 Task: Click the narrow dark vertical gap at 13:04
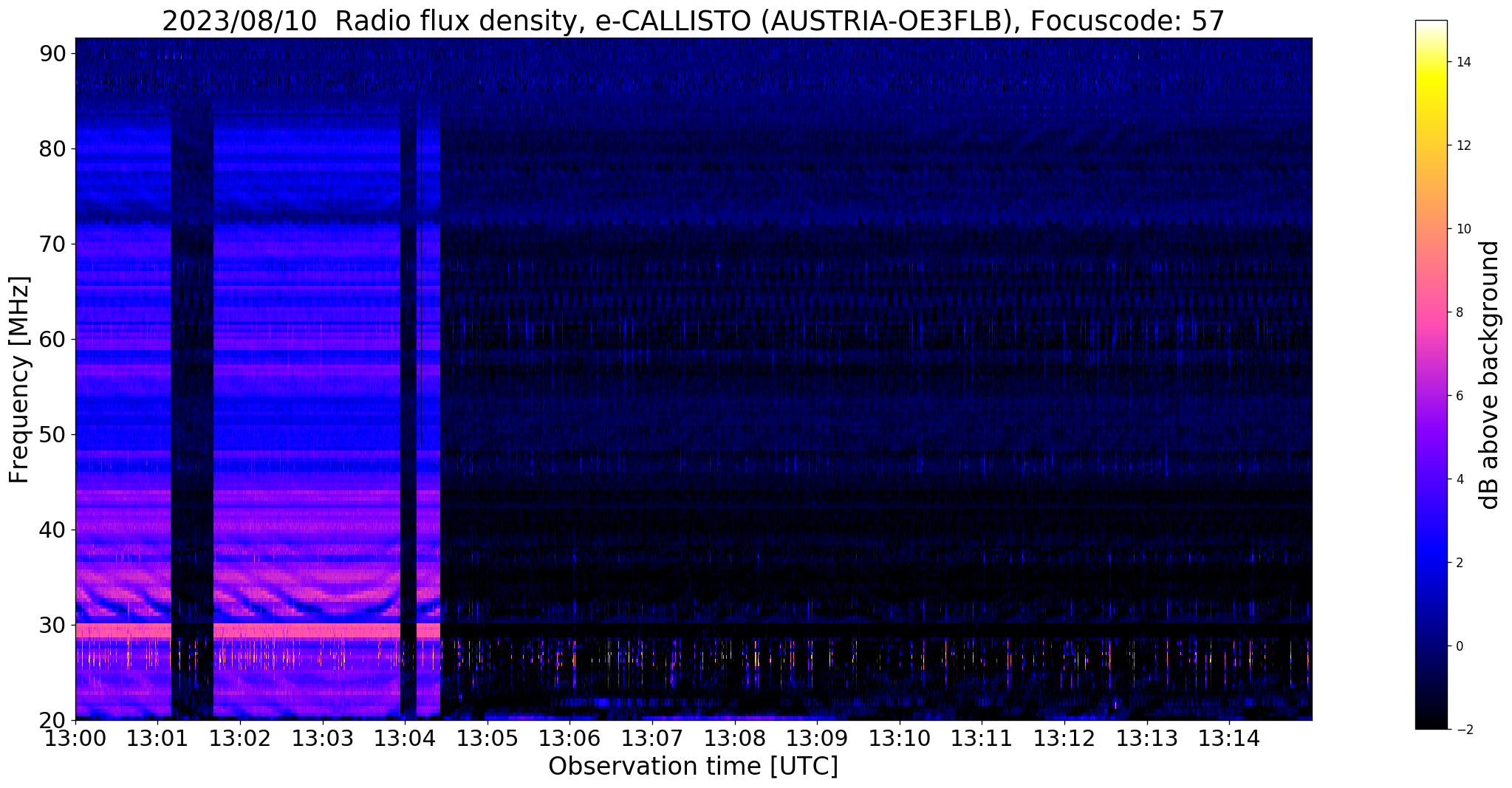408,410
